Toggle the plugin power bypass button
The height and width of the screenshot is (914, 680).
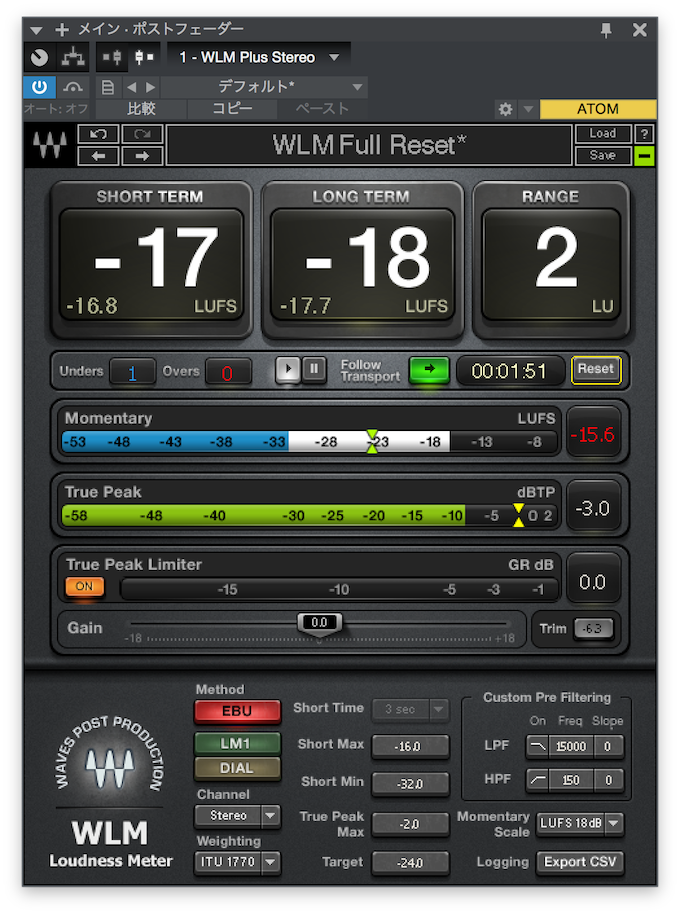click(39, 87)
